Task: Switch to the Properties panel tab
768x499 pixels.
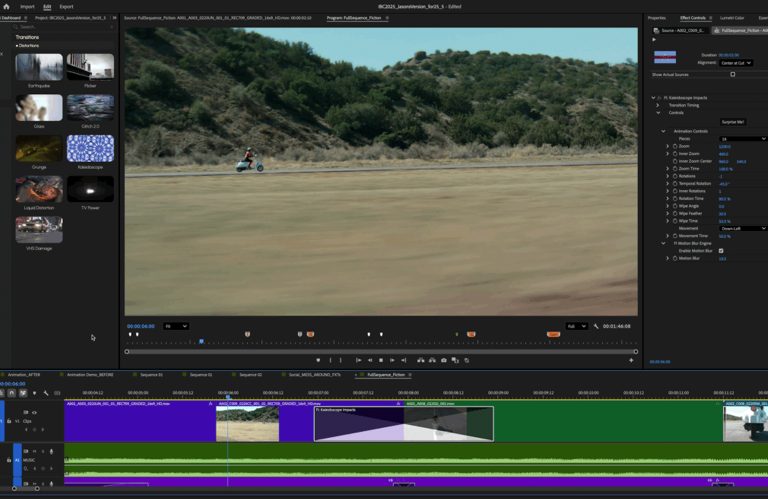Action: coord(657,18)
